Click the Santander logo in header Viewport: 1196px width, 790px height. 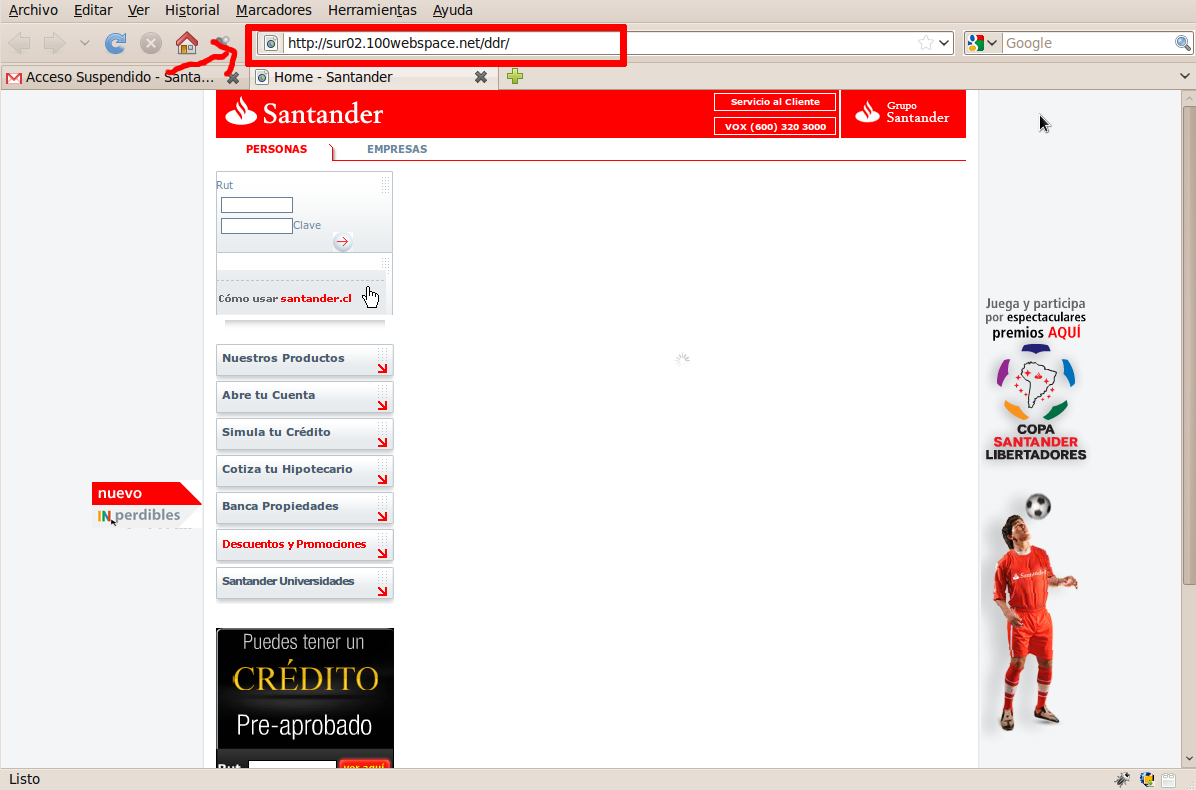point(304,113)
